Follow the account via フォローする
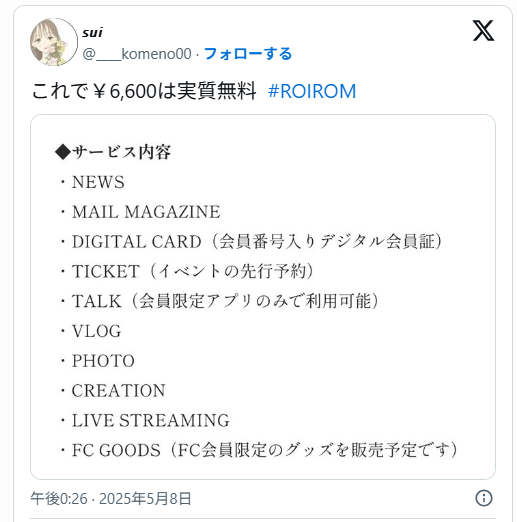The image size is (517, 522). (248, 54)
